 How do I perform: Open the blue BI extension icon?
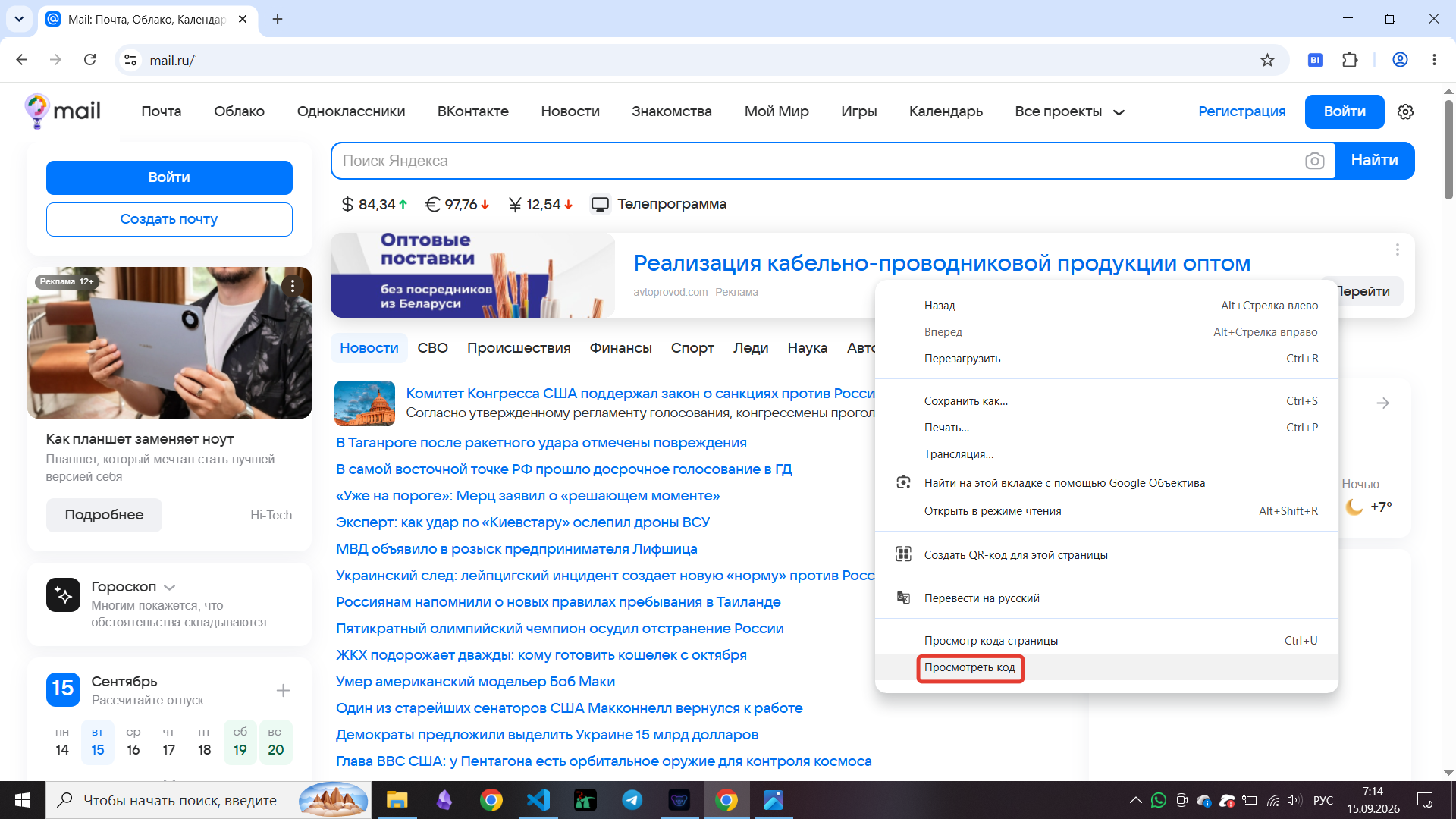1315,60
